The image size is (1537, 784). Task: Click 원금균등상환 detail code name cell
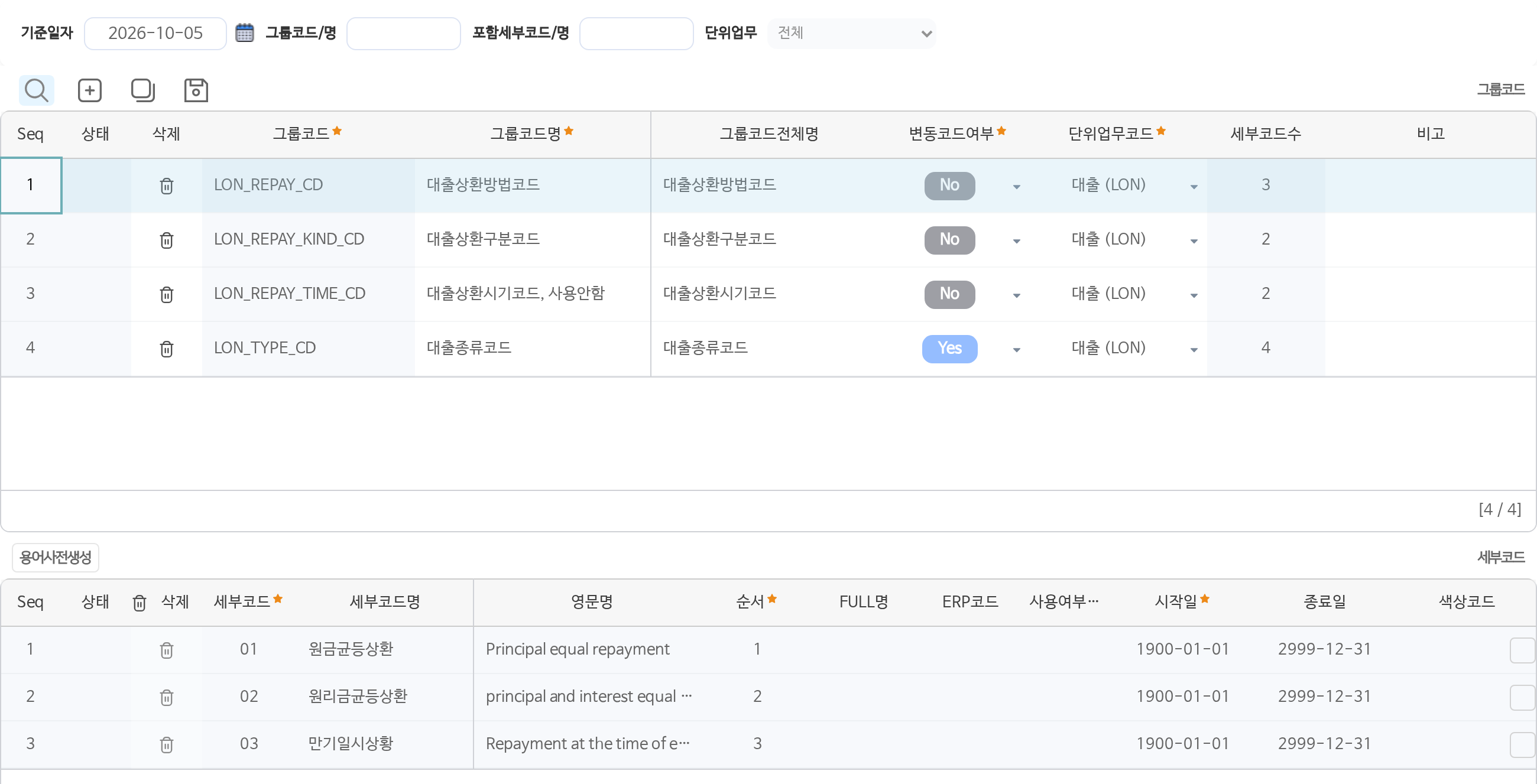(385, 649)
